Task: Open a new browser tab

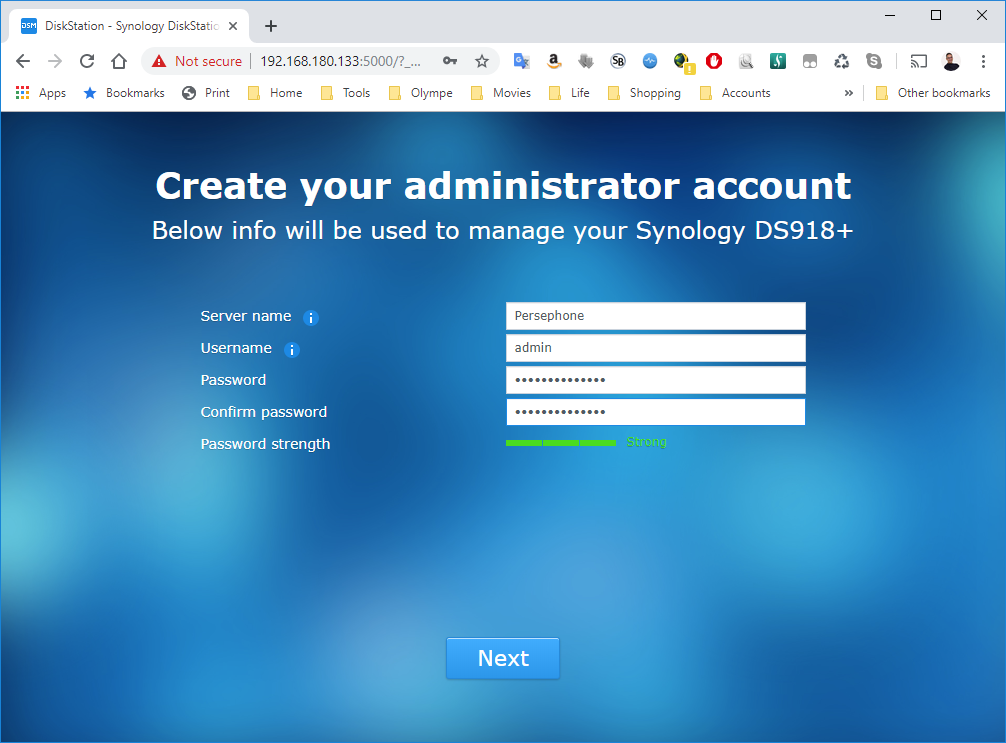Action: click(271, 26)
